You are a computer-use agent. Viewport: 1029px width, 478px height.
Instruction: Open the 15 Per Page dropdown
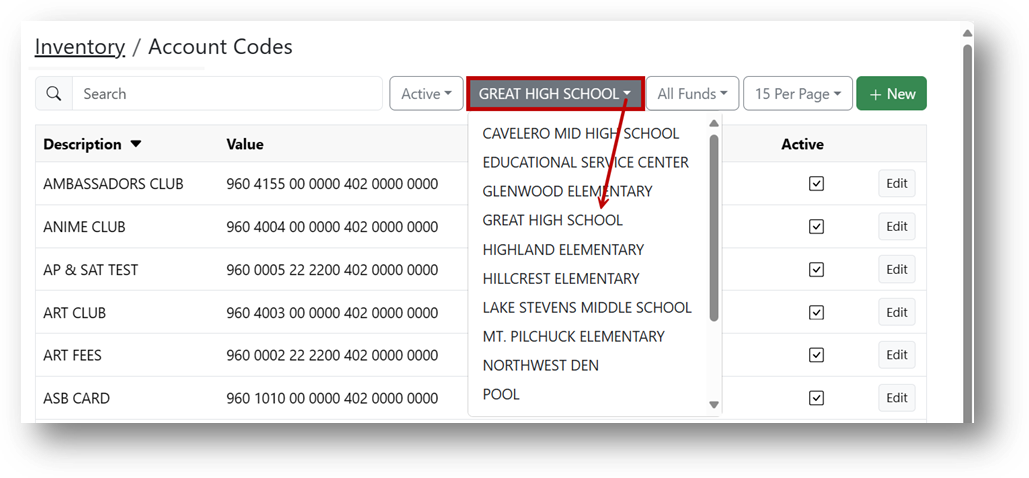tap(798, 94)
